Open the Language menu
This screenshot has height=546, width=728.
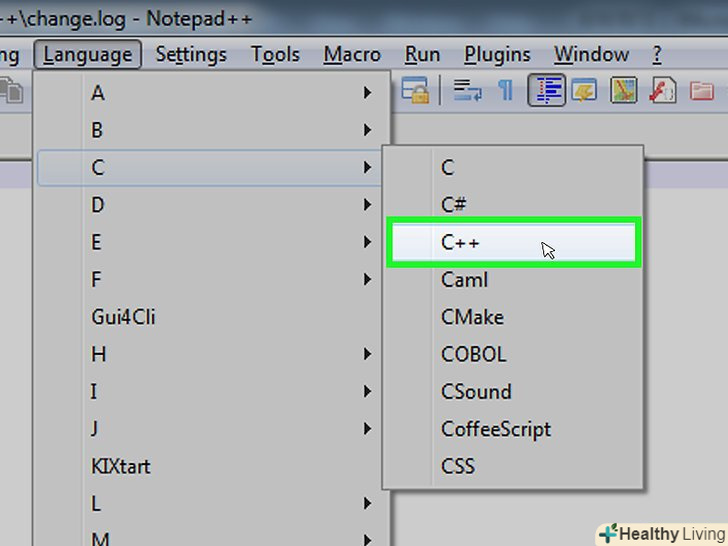pos(87,55)
